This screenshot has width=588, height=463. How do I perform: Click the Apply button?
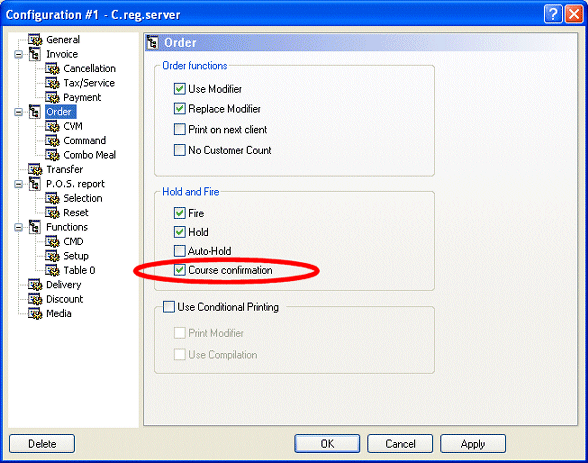(472, 444)
